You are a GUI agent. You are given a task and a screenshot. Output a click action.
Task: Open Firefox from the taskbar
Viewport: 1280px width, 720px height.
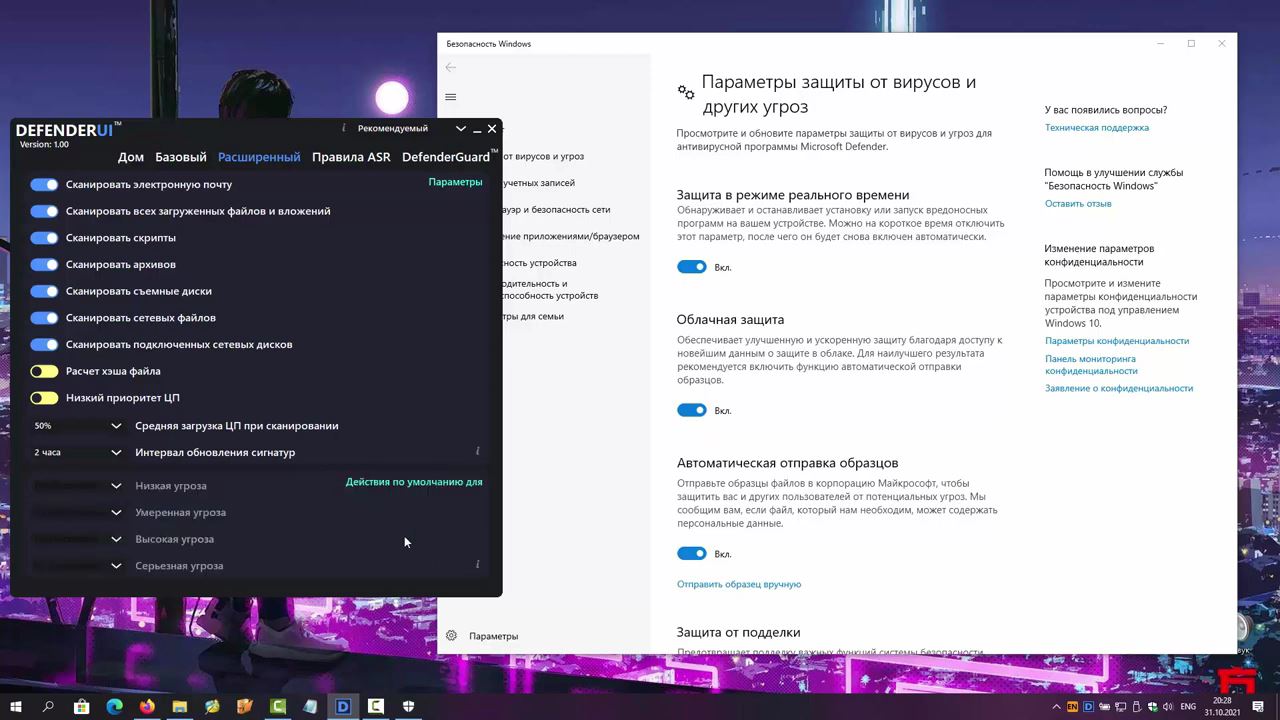[x=147, y=706]
